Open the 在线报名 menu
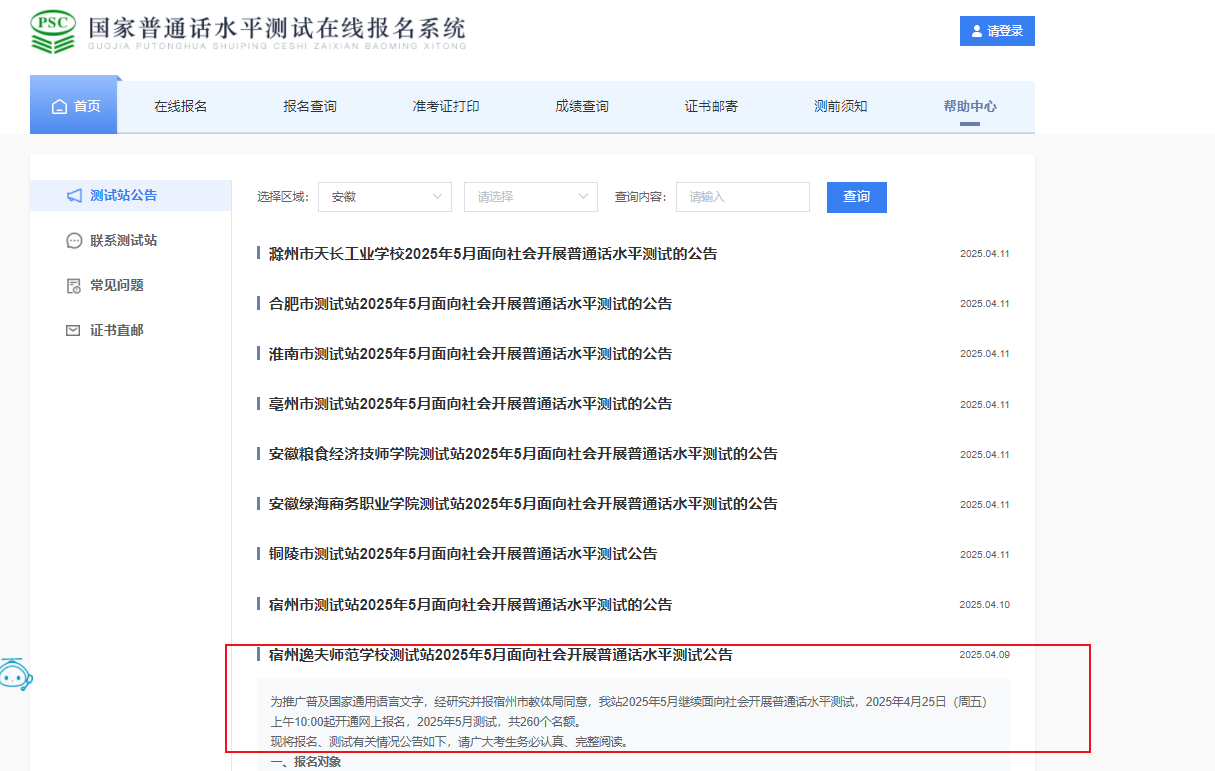The width and height of the screenshot is (1215, 771). (181, 106)
